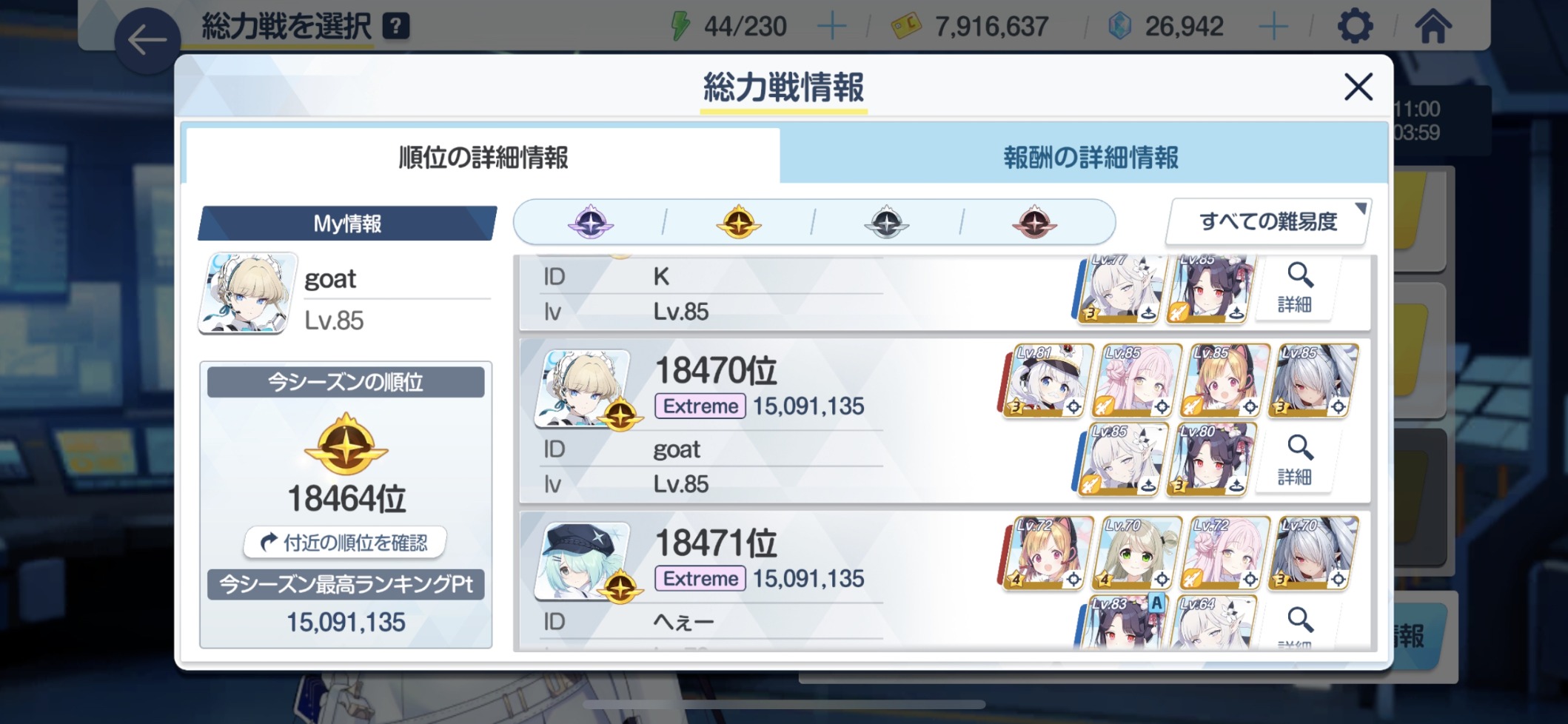The image size is (1568, 724).
Task: Tap the 18471位 player's profile avatar
Action: pyautogui.click(x=583, y=561)
